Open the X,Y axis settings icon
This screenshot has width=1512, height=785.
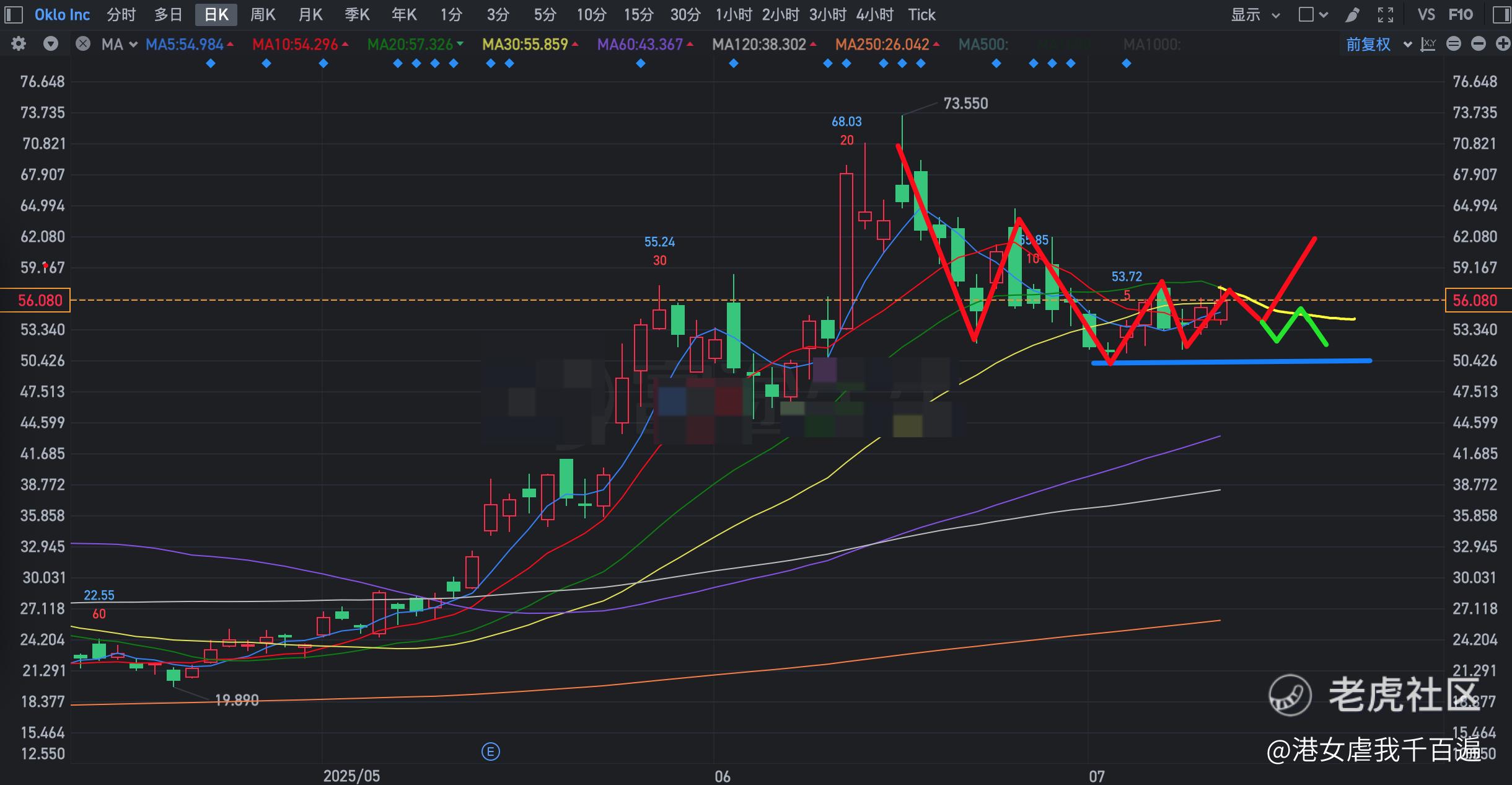(1428, 44)
